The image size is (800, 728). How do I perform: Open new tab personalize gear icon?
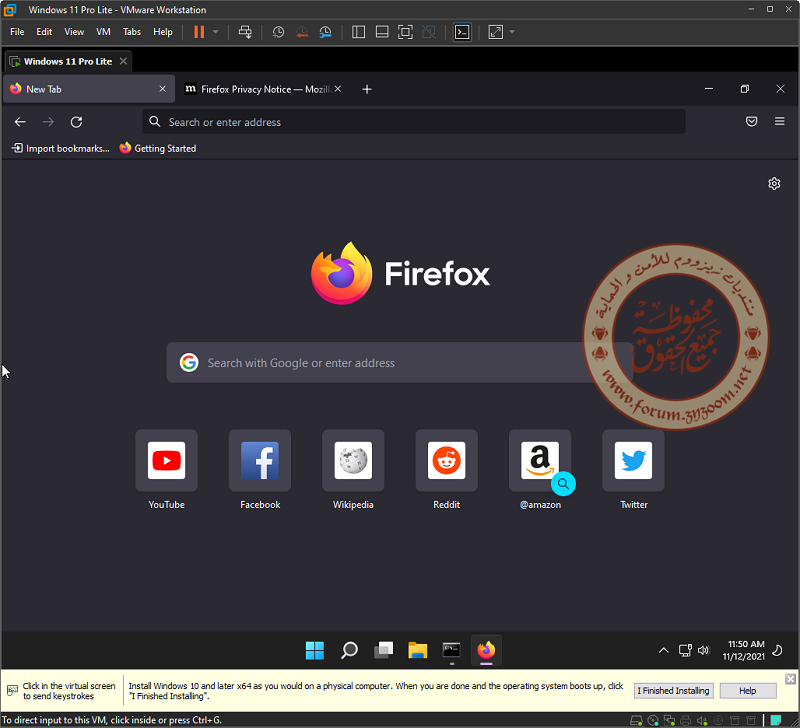[x=774, y=184]
